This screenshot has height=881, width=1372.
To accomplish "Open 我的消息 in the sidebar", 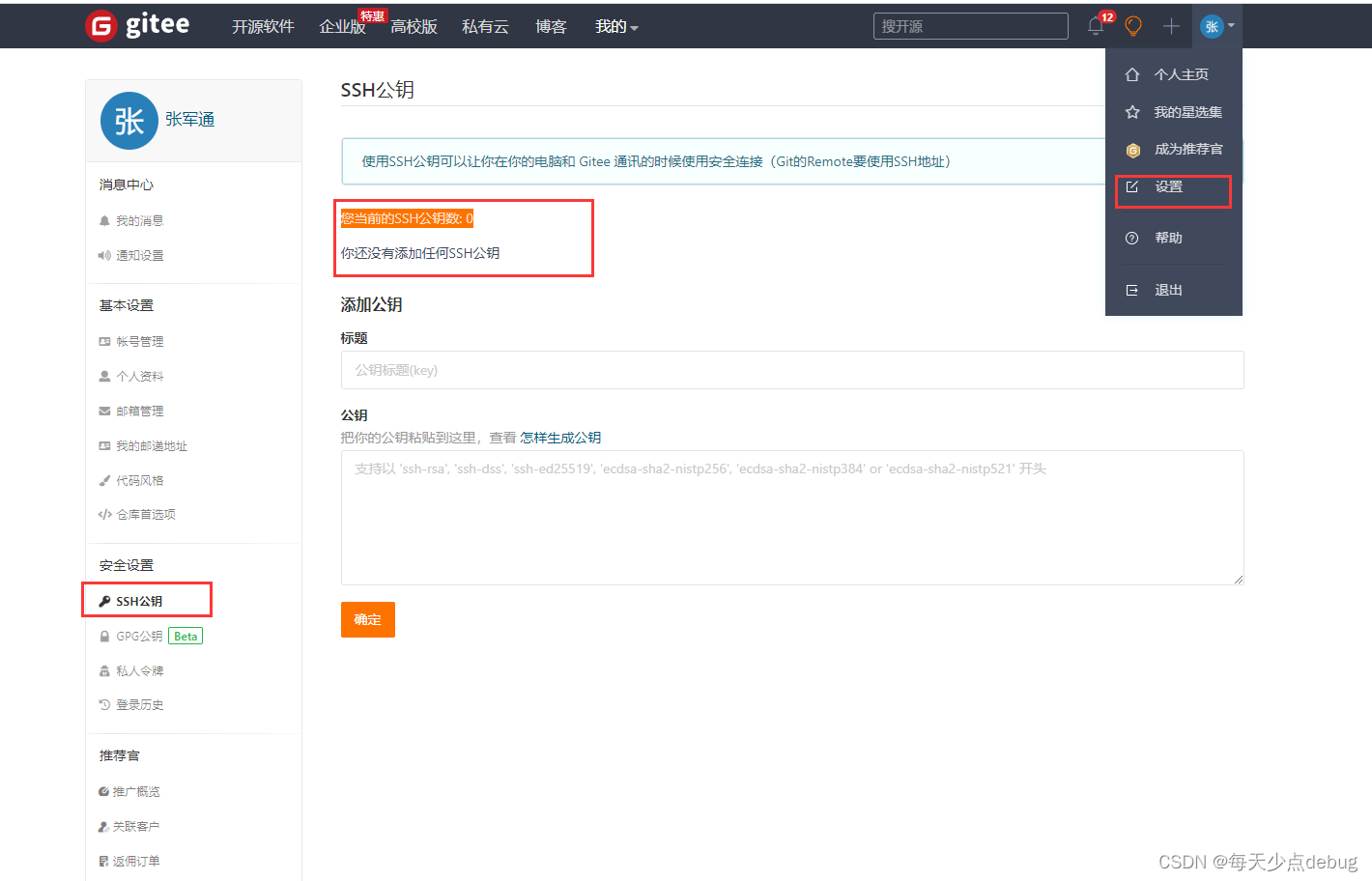I will [140, 221].
